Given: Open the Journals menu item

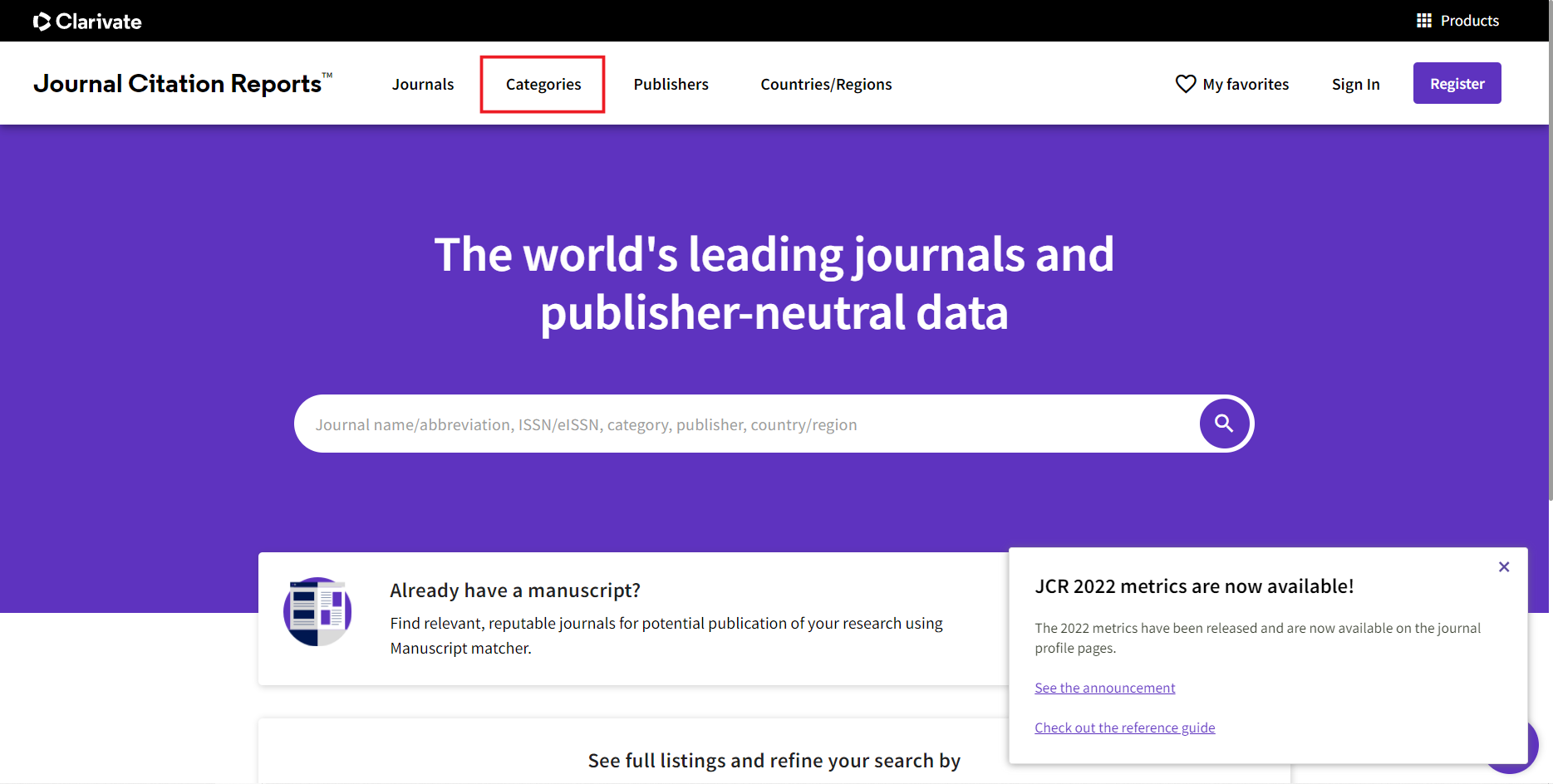Looking at the screenshot, I should pyautogui.click(x=423, y=84).
